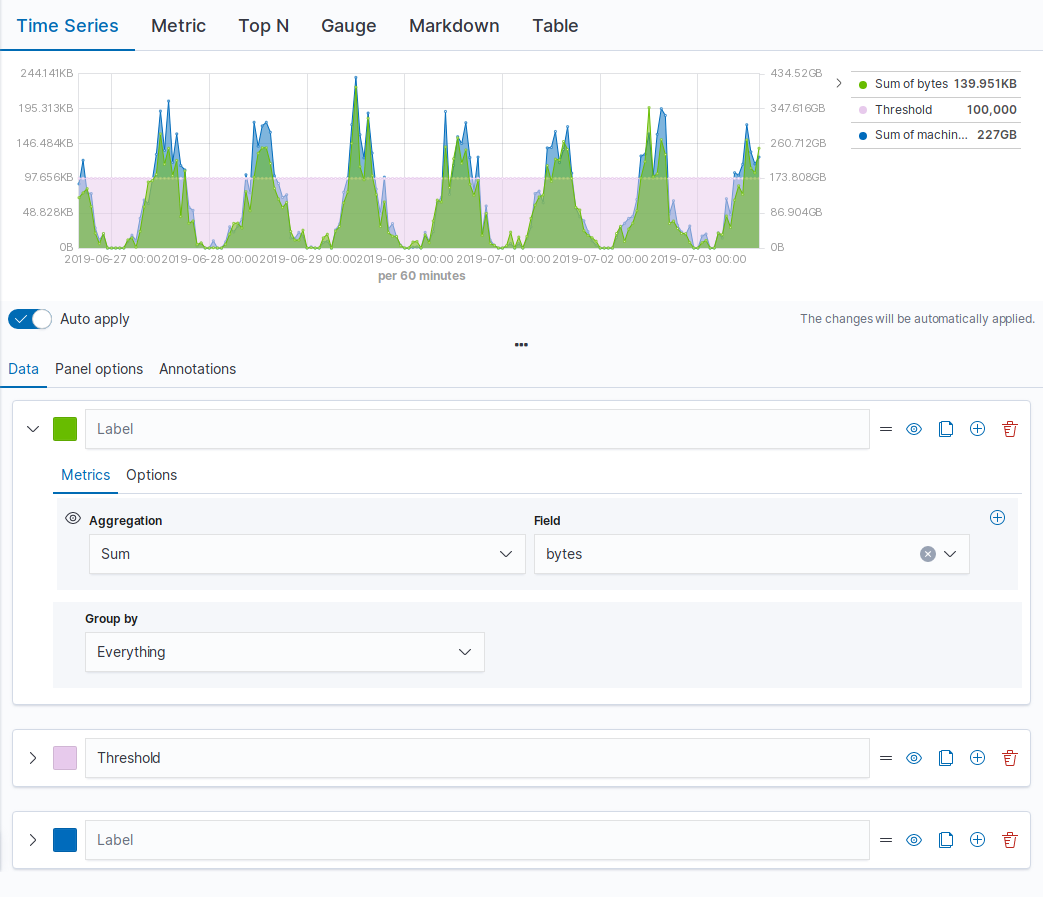The height and width of the screenshot is (897, 1043).
Task: Add a new series below the blue Label series
Action: [977, 840]
